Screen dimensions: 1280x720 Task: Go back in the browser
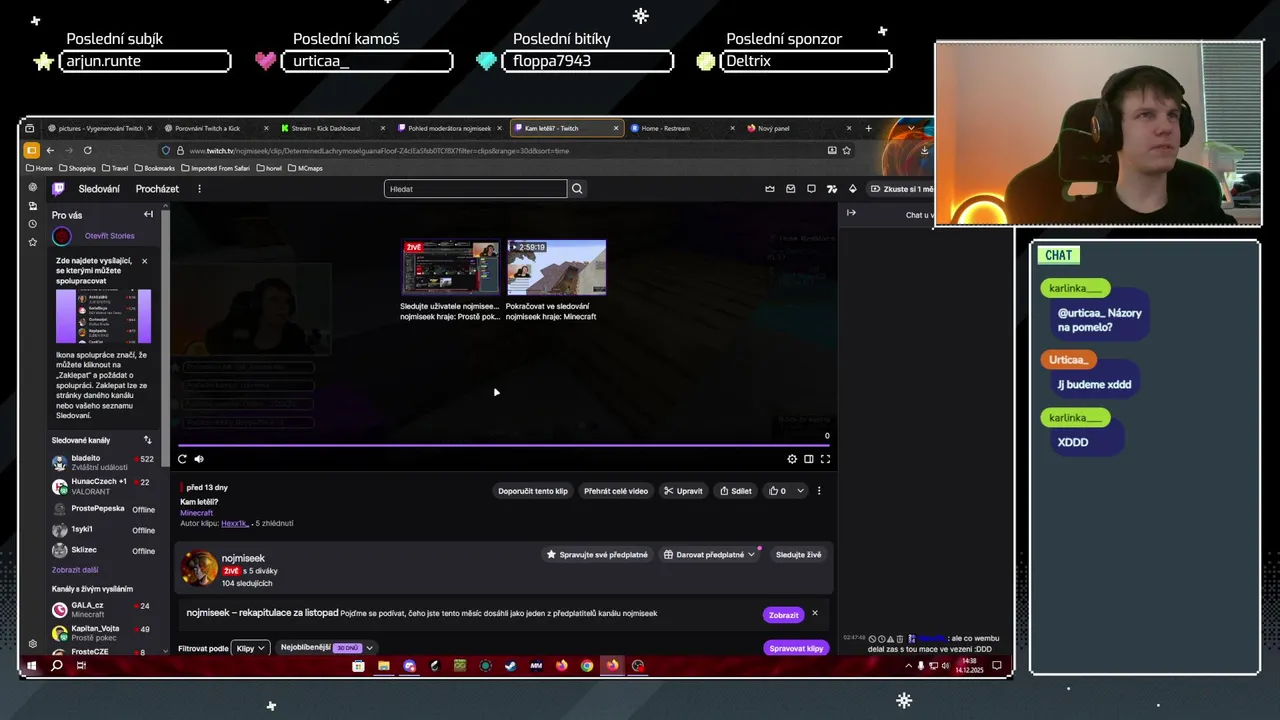[x=50, y=150]
